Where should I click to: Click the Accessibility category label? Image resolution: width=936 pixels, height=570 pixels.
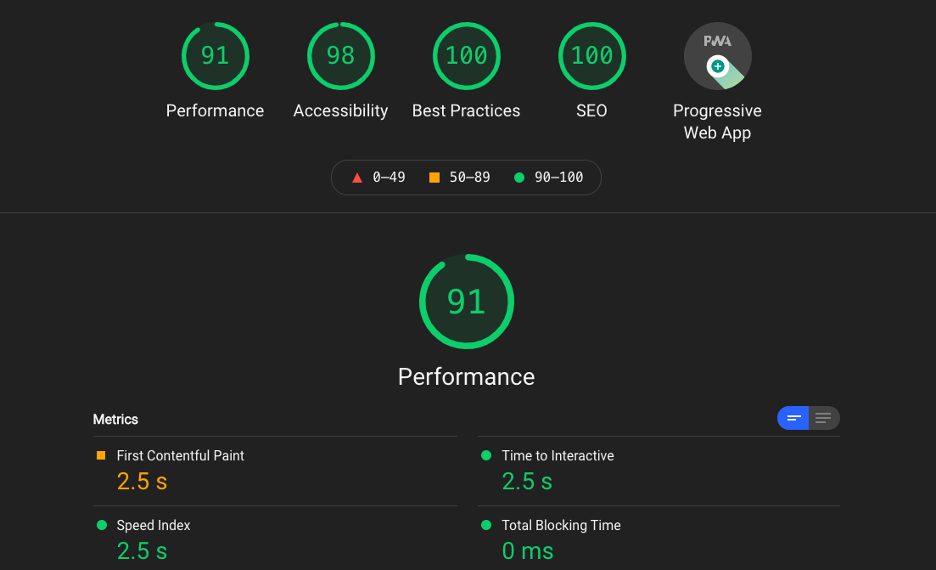pyautogui.click(x=341, y=111)
